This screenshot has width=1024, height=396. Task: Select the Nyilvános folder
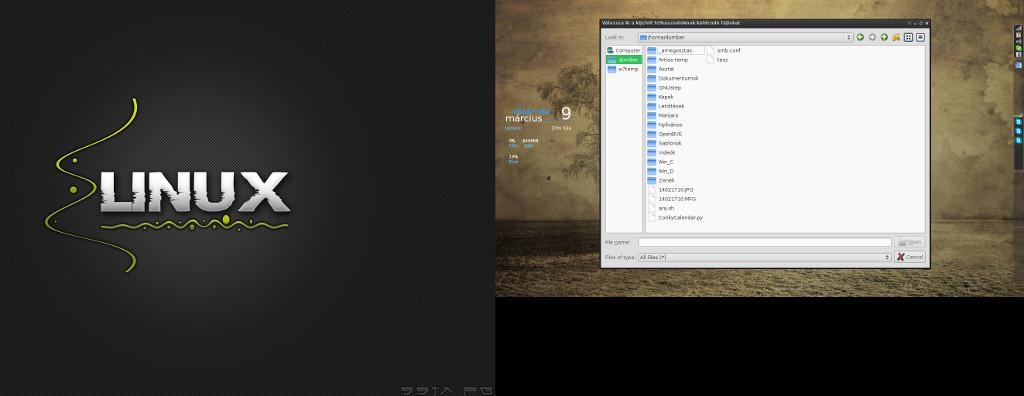pyautogui.click(x=665, y=124)
